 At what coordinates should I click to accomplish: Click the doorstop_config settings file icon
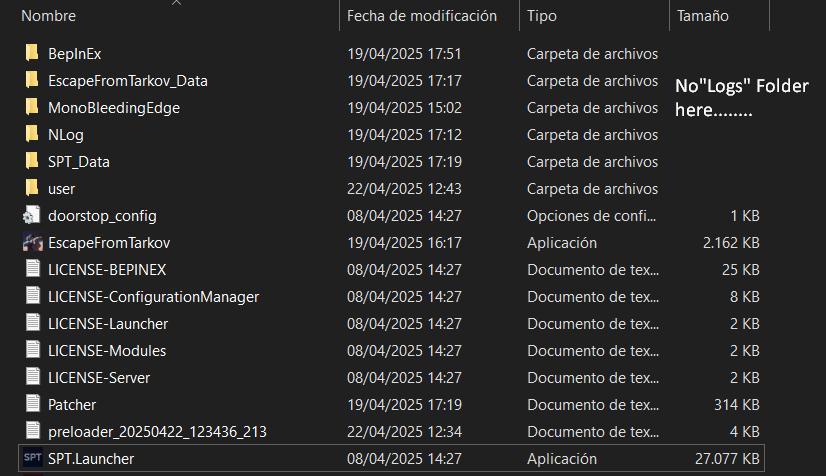click(32, 215)
